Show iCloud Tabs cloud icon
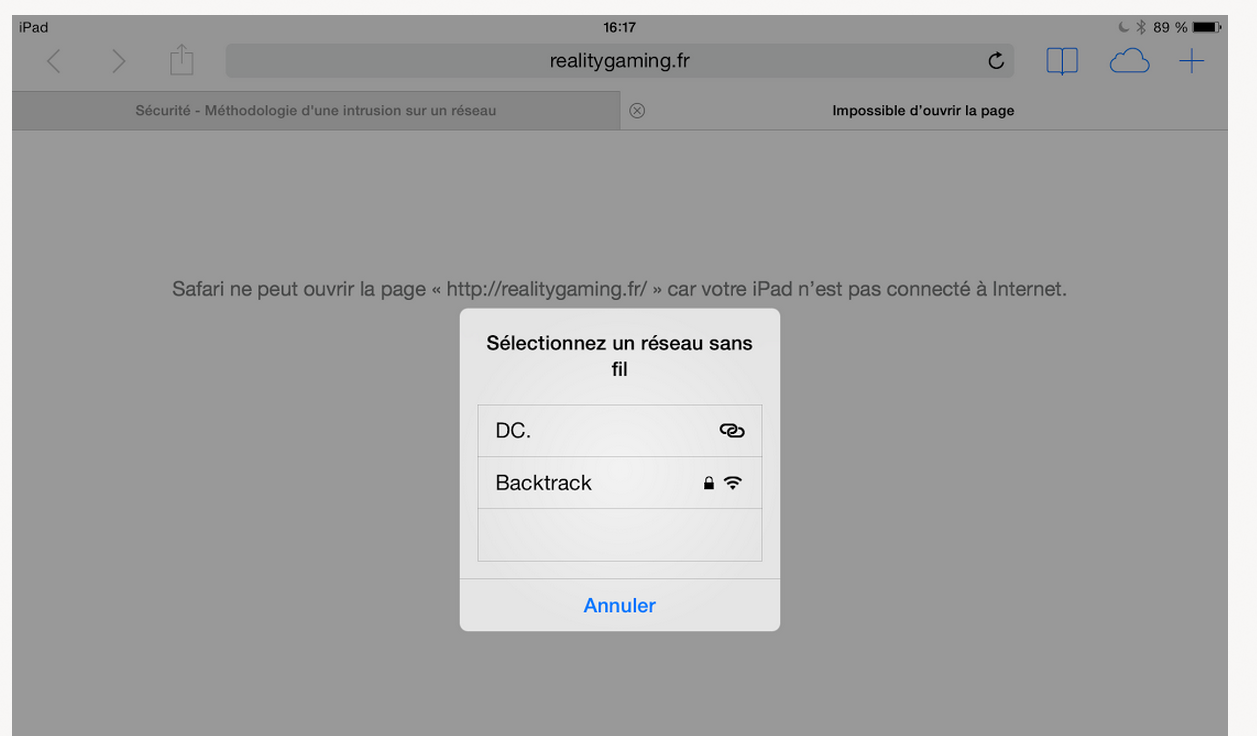 (1129, 62)
